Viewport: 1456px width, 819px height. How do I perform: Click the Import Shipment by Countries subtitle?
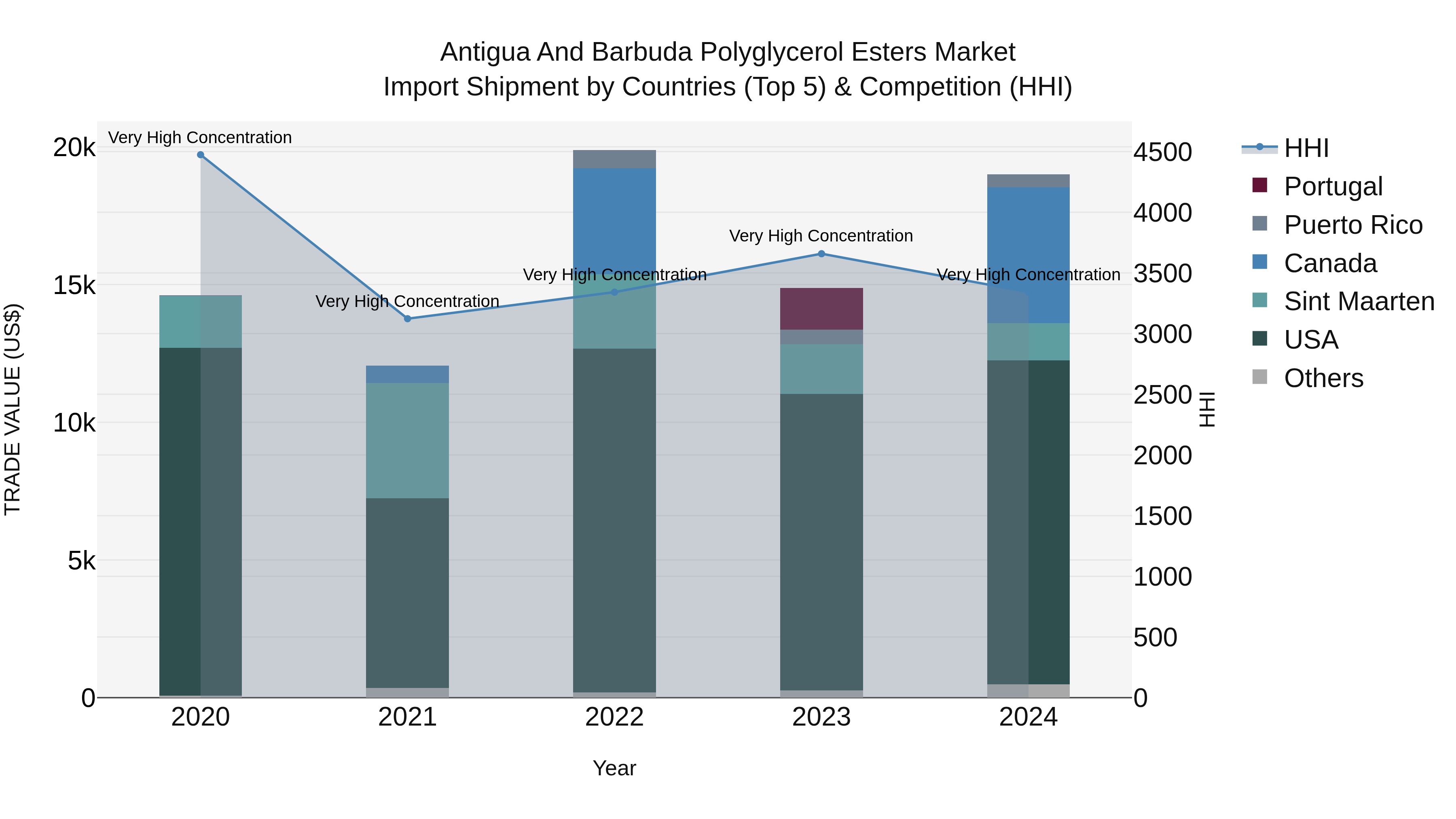coord(728,87)
